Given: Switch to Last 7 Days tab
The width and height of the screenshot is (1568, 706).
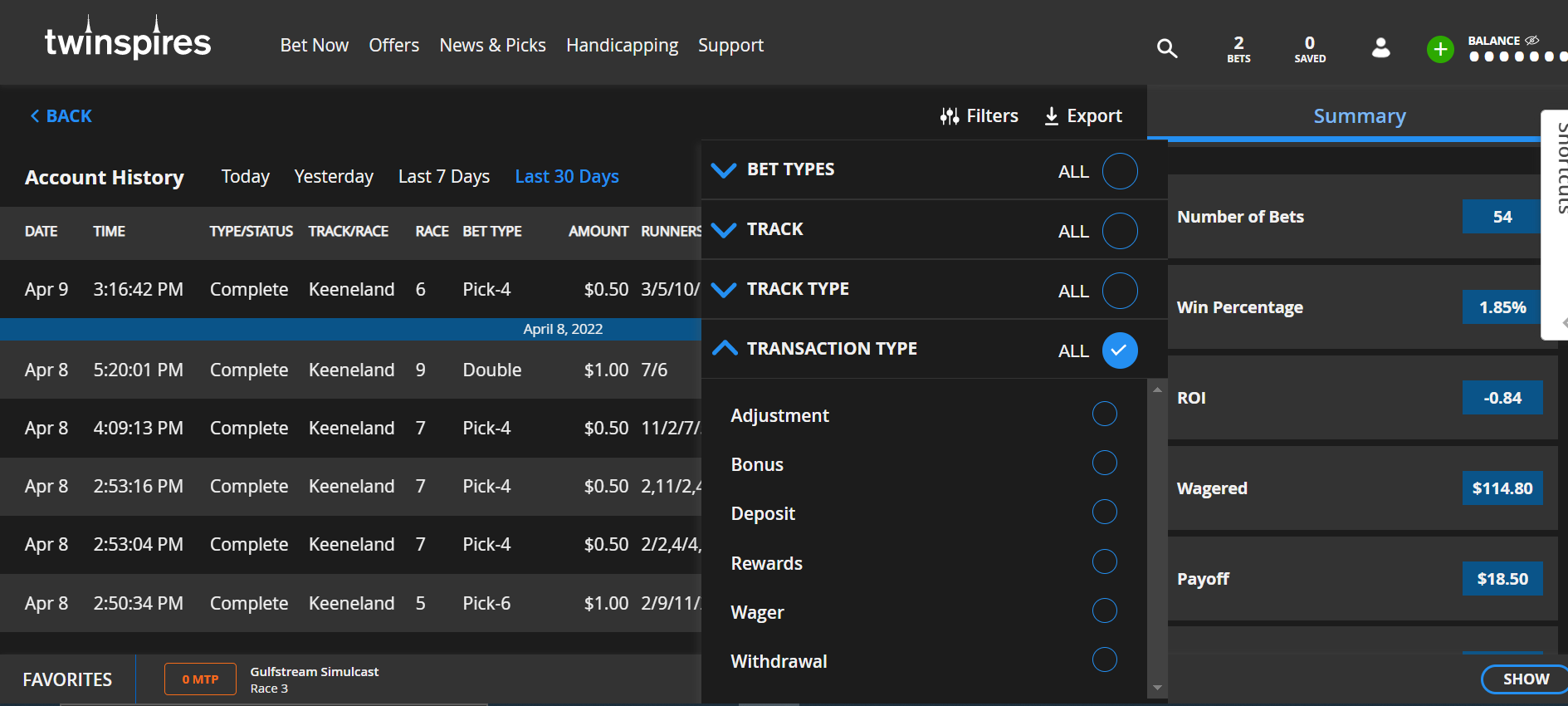Looking at the screenshot, I should pos(444,177).
